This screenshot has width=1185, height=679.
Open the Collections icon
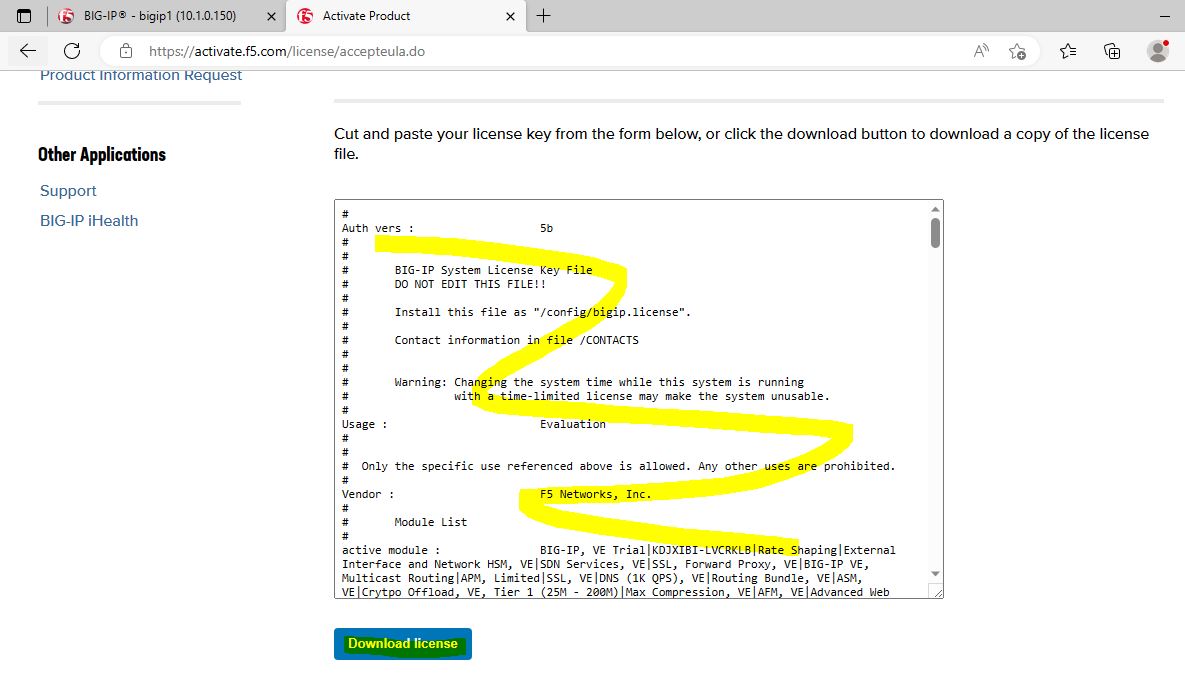point(1112,51)
